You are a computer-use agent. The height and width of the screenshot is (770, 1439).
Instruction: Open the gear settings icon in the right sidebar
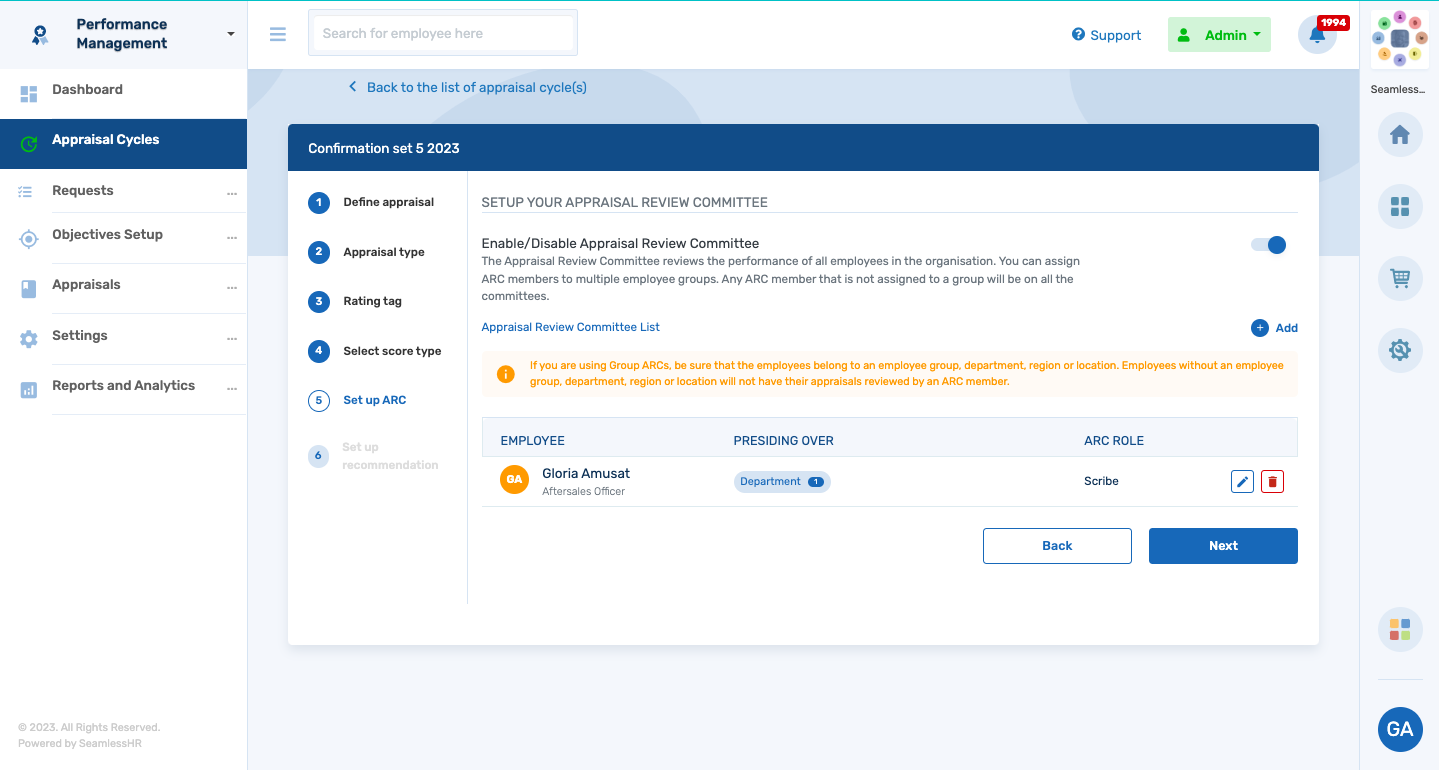click(1399, 351)
